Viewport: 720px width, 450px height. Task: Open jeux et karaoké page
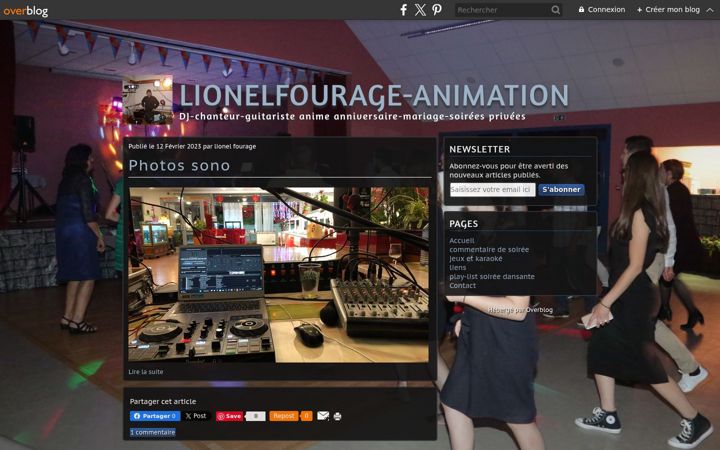click(x=476, y=259)
